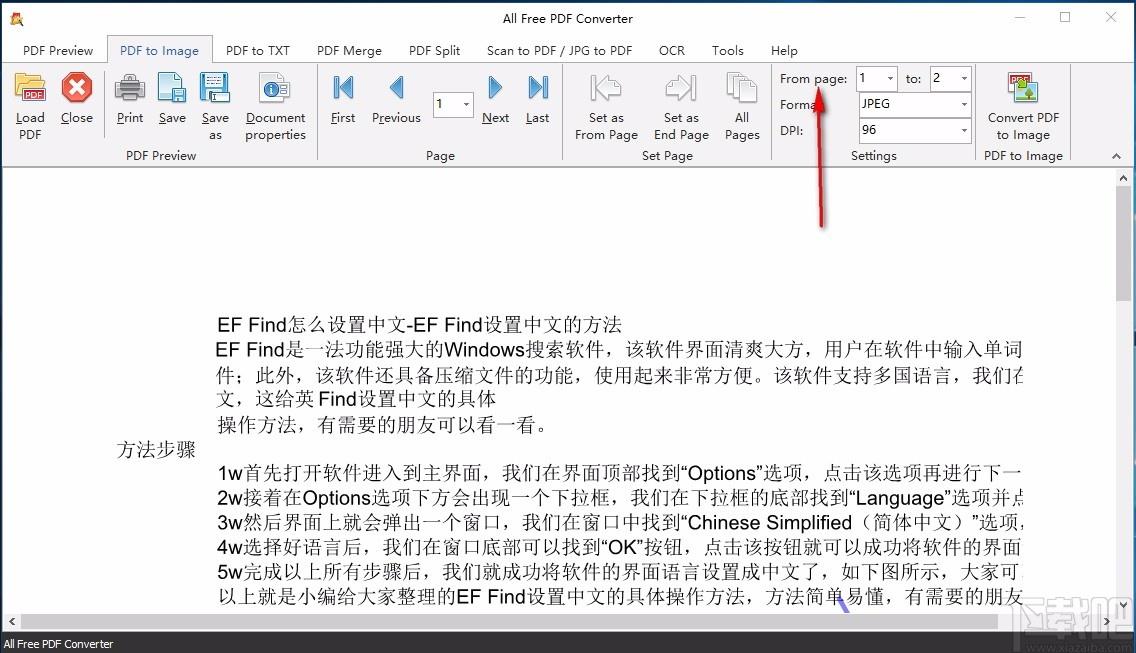Maximize the All Free PDF Converter window
The image size is (1136, 653).
[1065, 17]
